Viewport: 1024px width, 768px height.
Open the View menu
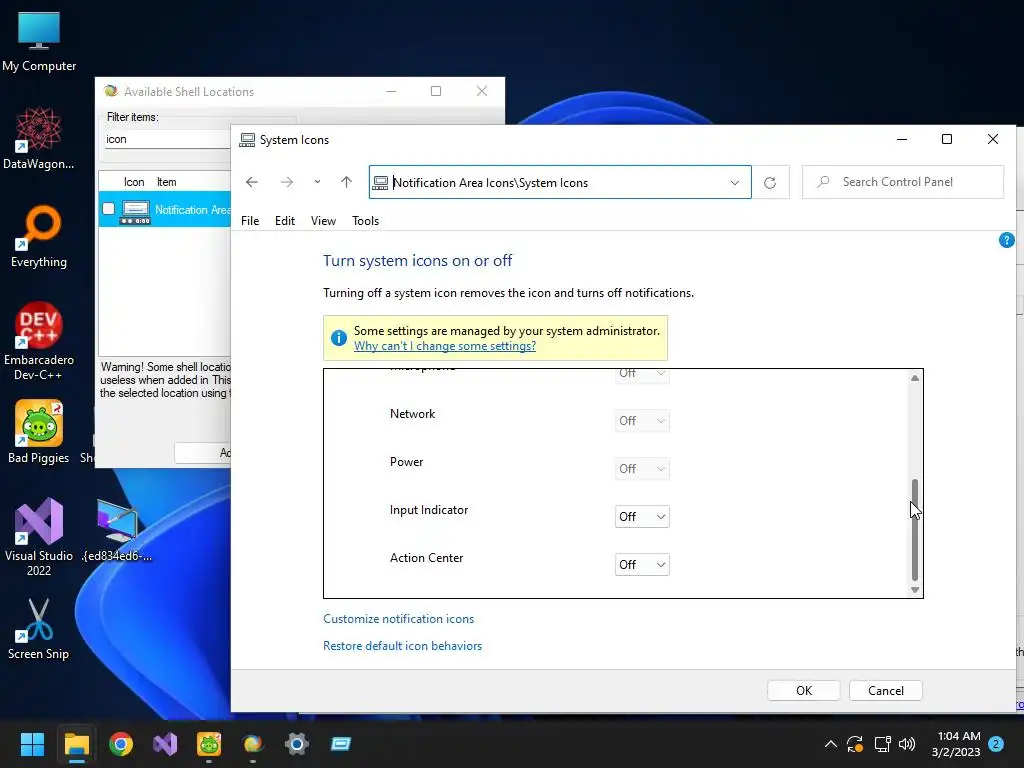(323, 221)
